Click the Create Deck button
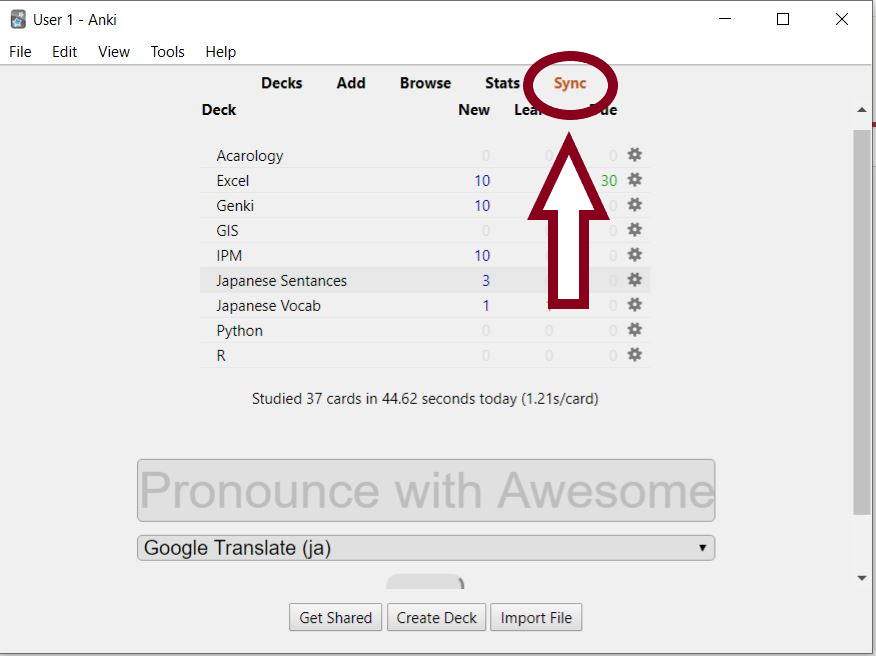The width and height of the screenshot is (876, 656). 437,618
